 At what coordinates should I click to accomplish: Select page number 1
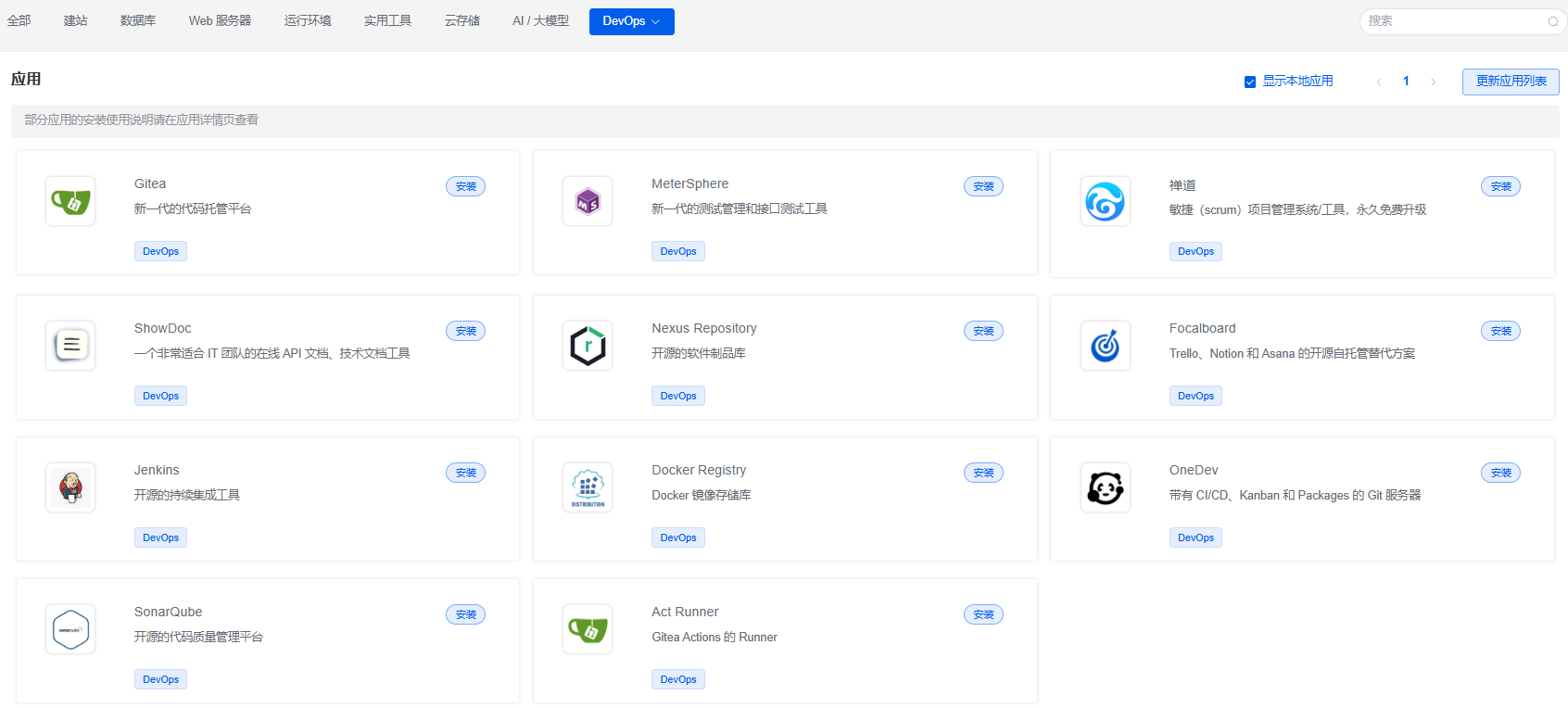(1406, 82)
